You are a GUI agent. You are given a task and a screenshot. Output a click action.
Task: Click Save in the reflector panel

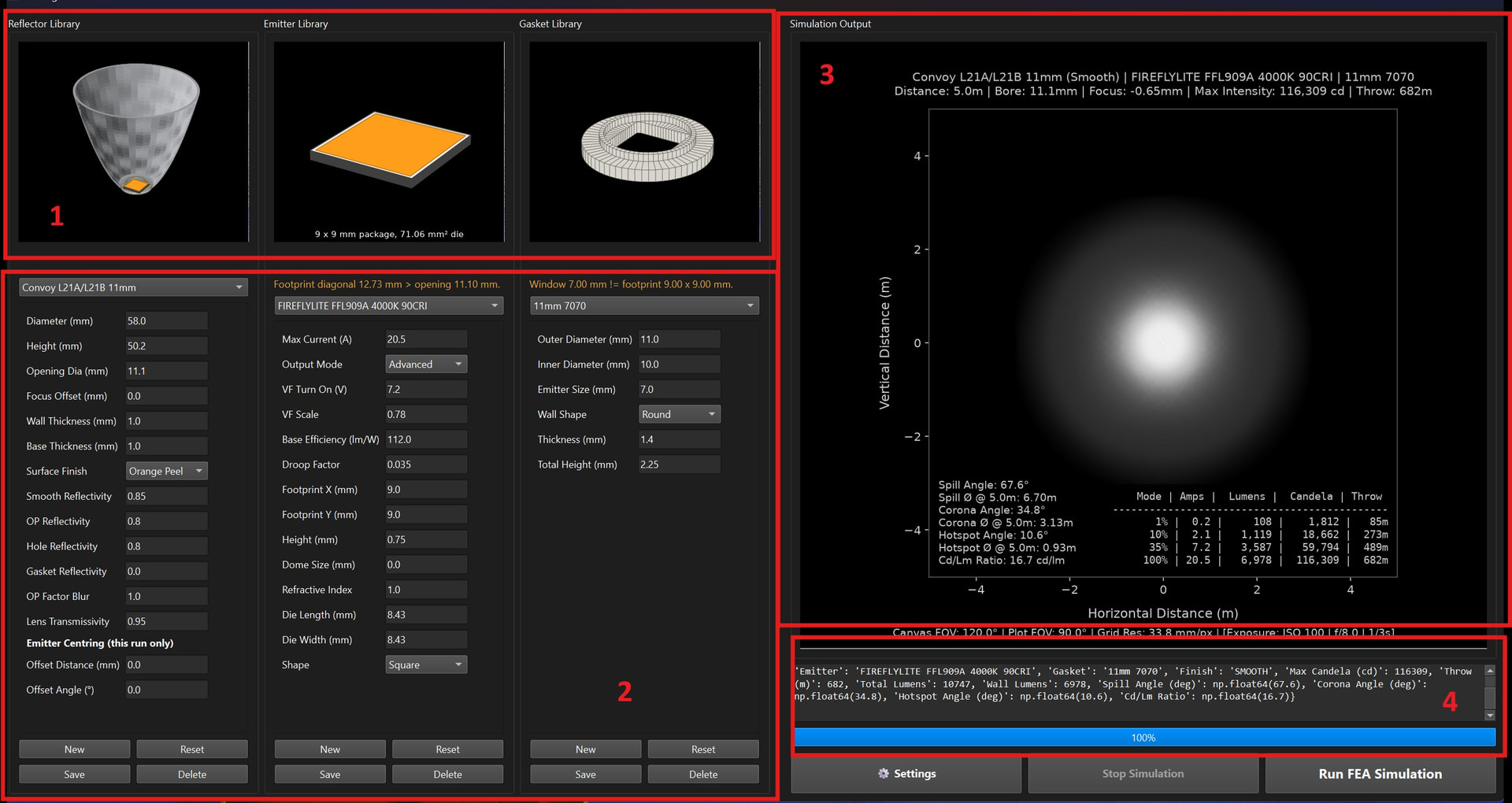tap(75, 775)
